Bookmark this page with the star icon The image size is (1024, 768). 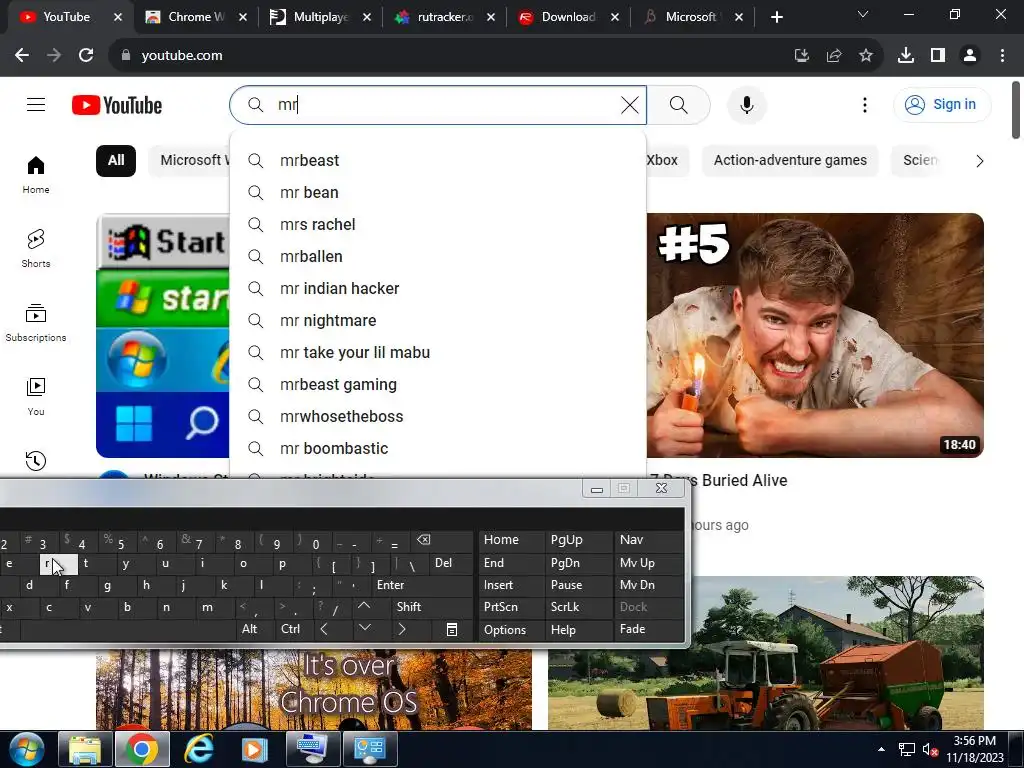(866, 56)
